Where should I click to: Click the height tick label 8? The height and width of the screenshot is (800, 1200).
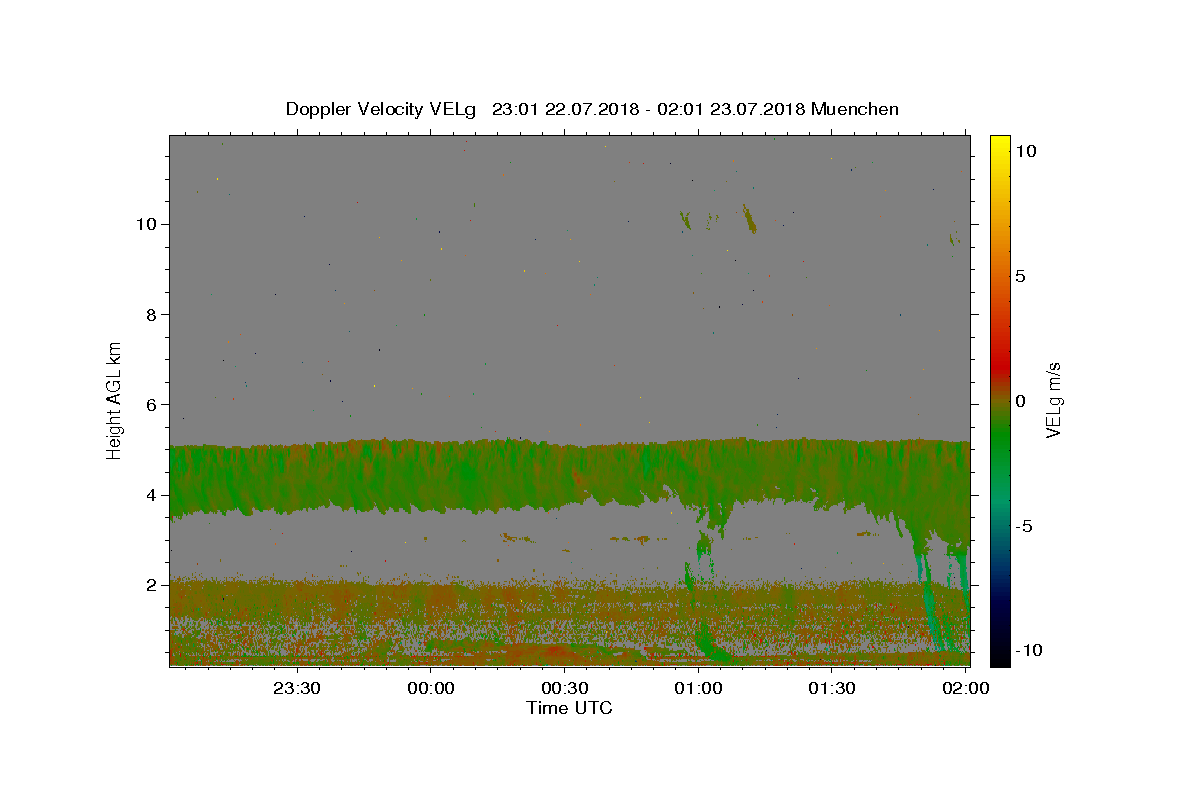152,314
